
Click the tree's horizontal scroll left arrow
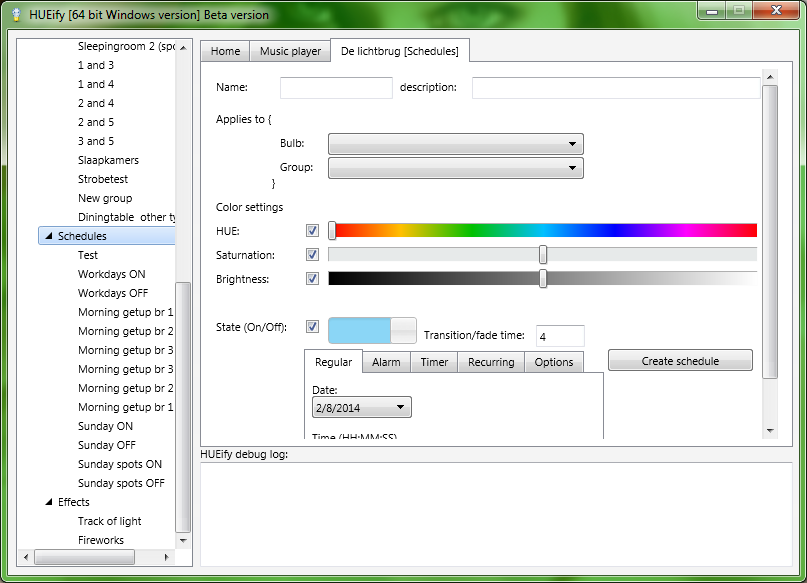26,557
